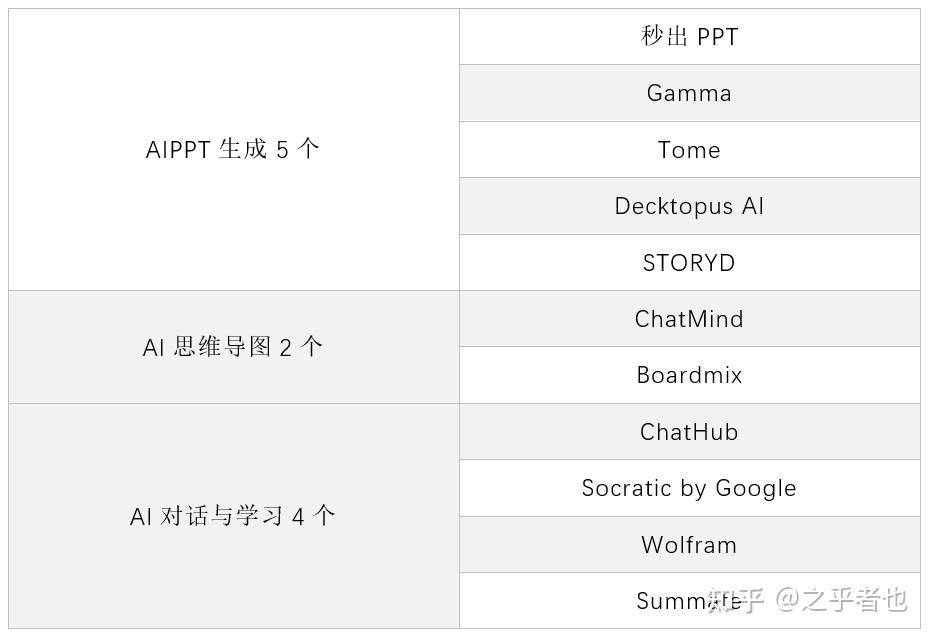Select the STORYD table cell
The width and height of the screenshot is (932, 638).
689,263
